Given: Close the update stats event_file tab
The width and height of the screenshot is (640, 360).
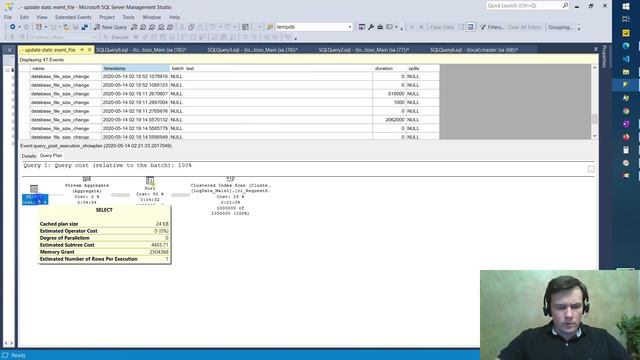Looking at the screenshot, I should pos(90,50).
